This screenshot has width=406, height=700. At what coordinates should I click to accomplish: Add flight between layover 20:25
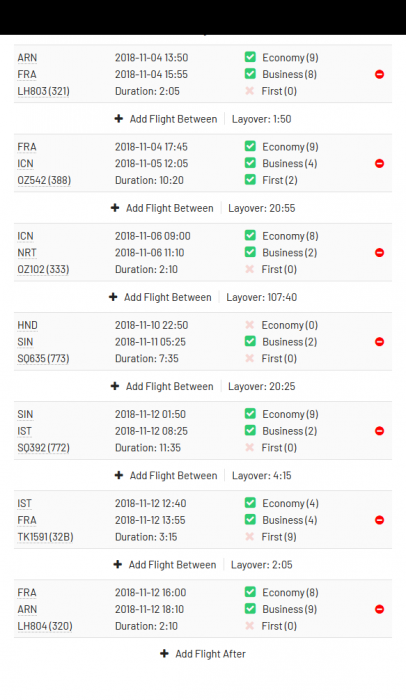pyautogui.click(x=162, y=387)
